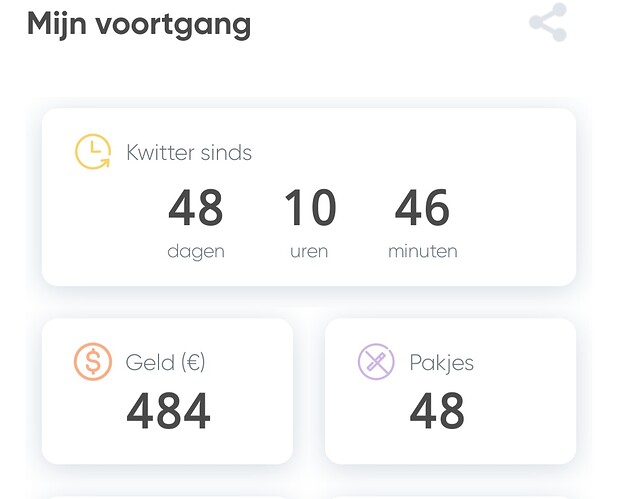The image size is (618, 499).
Task: Tap the 48 days counter number
Action: pos(196,209)
